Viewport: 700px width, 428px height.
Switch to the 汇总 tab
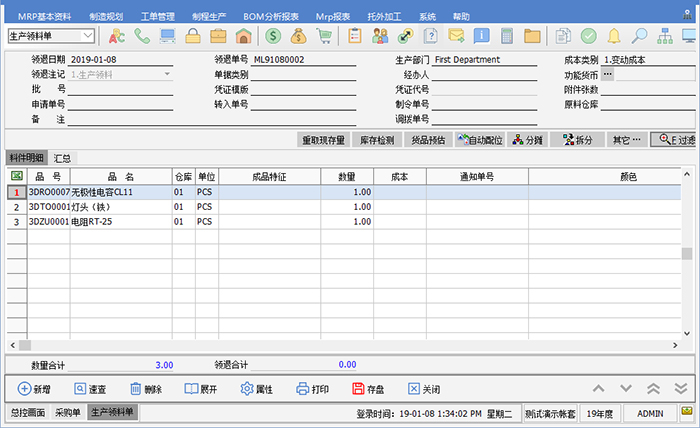62,158
